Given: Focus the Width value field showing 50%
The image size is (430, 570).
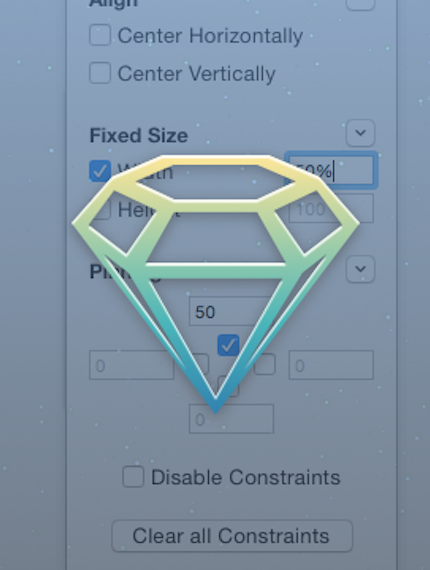Looking at the screenshot, I should click(x=331, y=170).
